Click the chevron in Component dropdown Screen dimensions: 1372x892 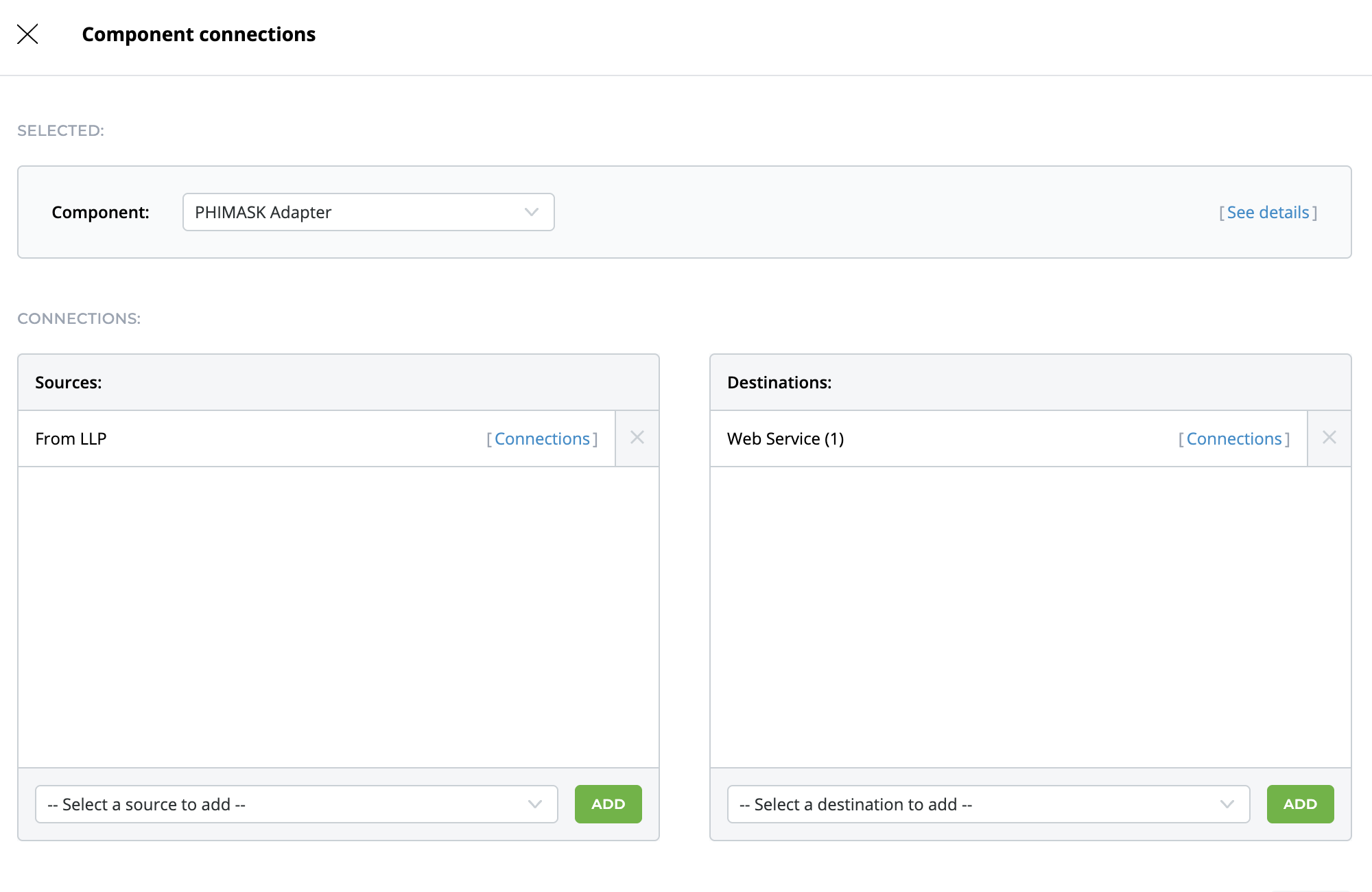tap(532, 212)
